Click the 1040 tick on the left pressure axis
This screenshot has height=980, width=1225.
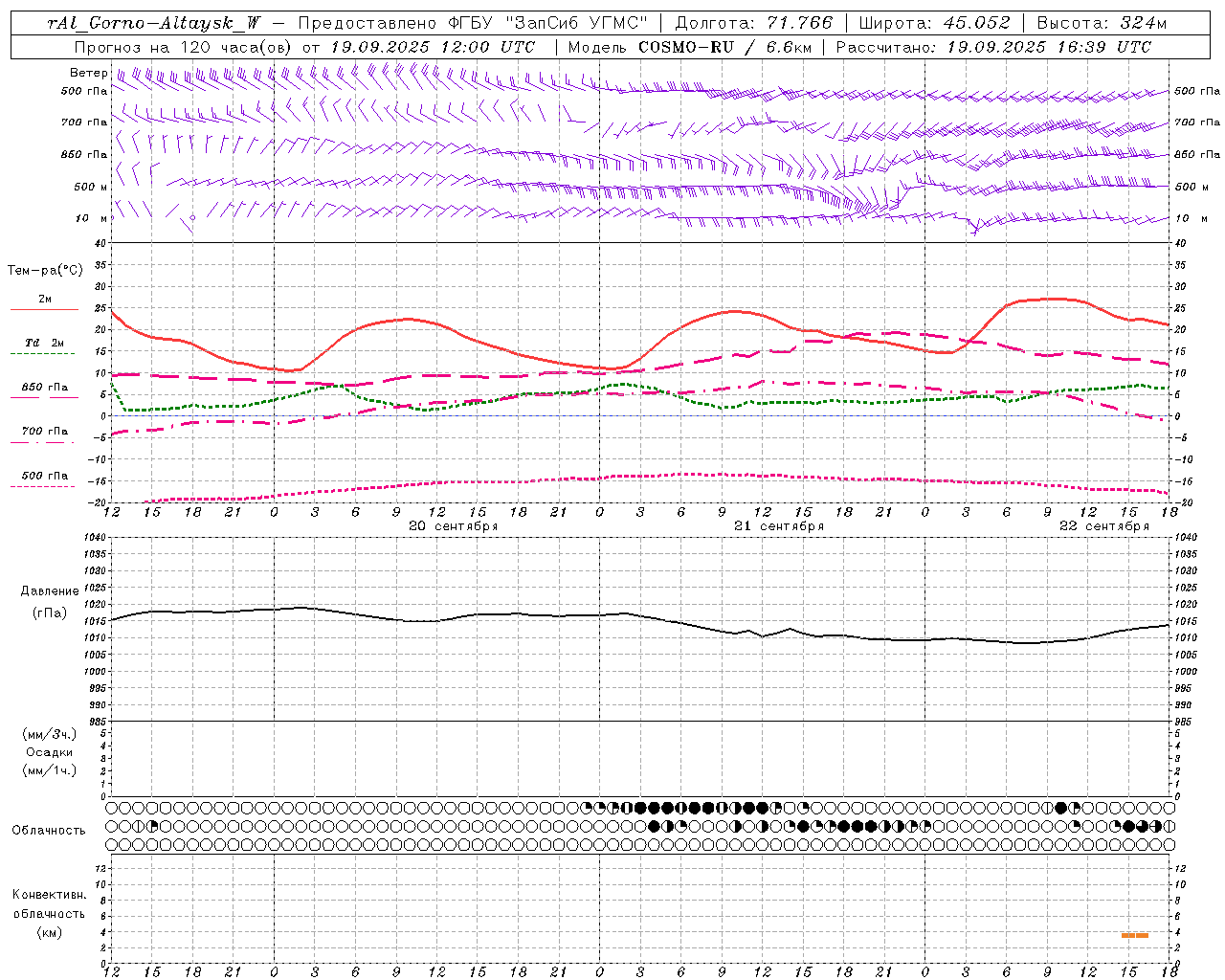[x=97, y=538]
